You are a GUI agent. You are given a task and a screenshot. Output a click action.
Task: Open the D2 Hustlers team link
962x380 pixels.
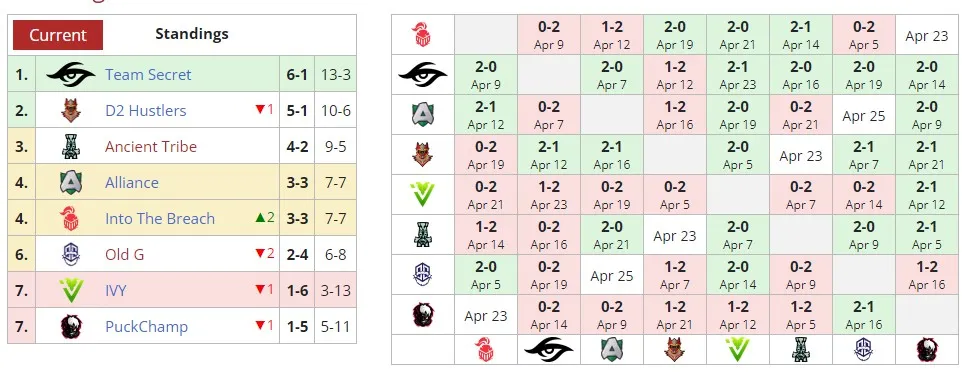click(145, 111)
